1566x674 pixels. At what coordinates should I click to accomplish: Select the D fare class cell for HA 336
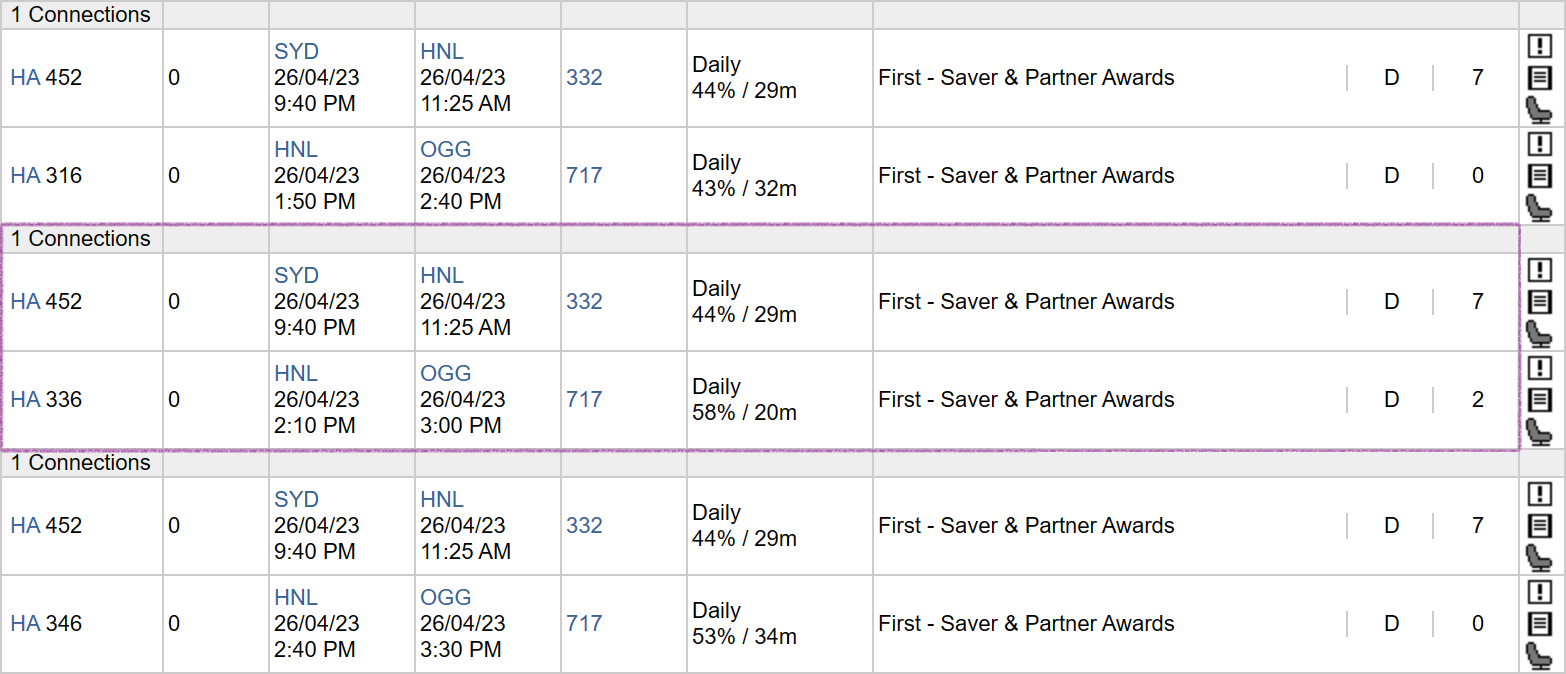tap(1391, 400)
